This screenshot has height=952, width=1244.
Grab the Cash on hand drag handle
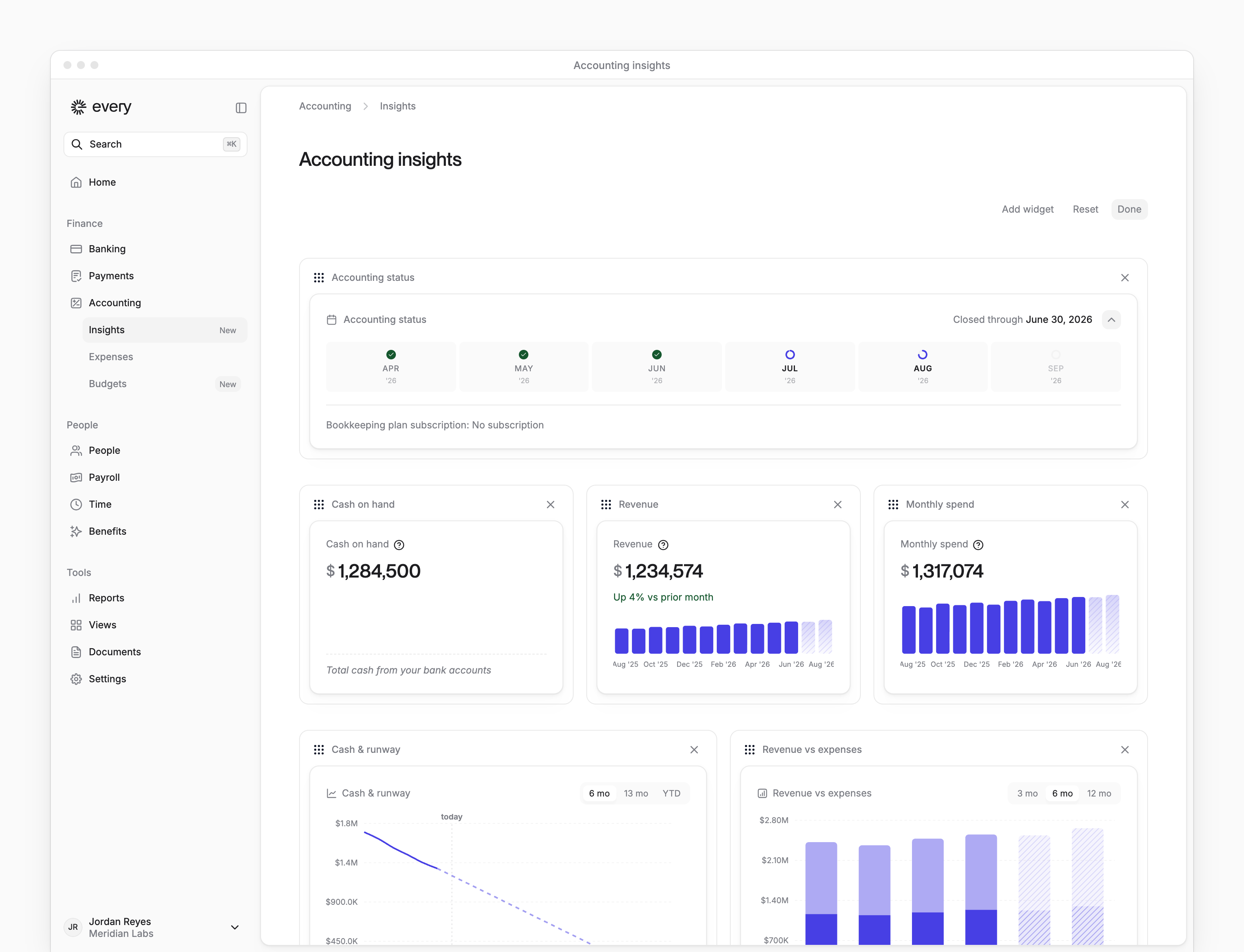[319, 504]
